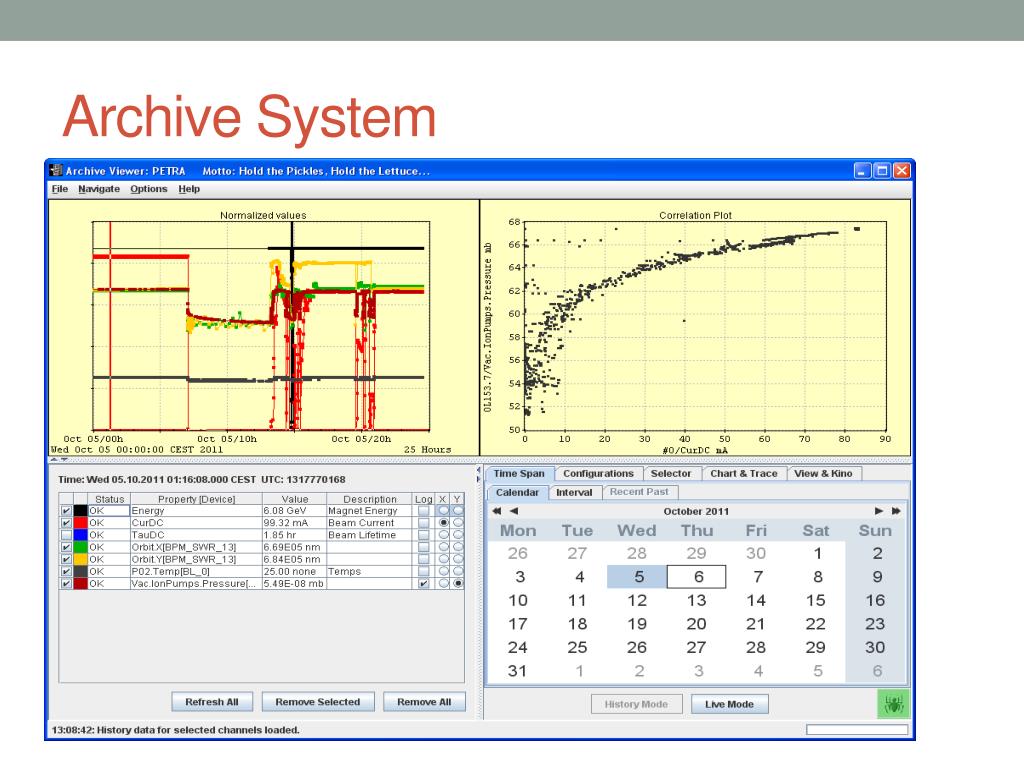Enable Log scale for Energy row
This screenshot has width=1024, height=768.
424,511
